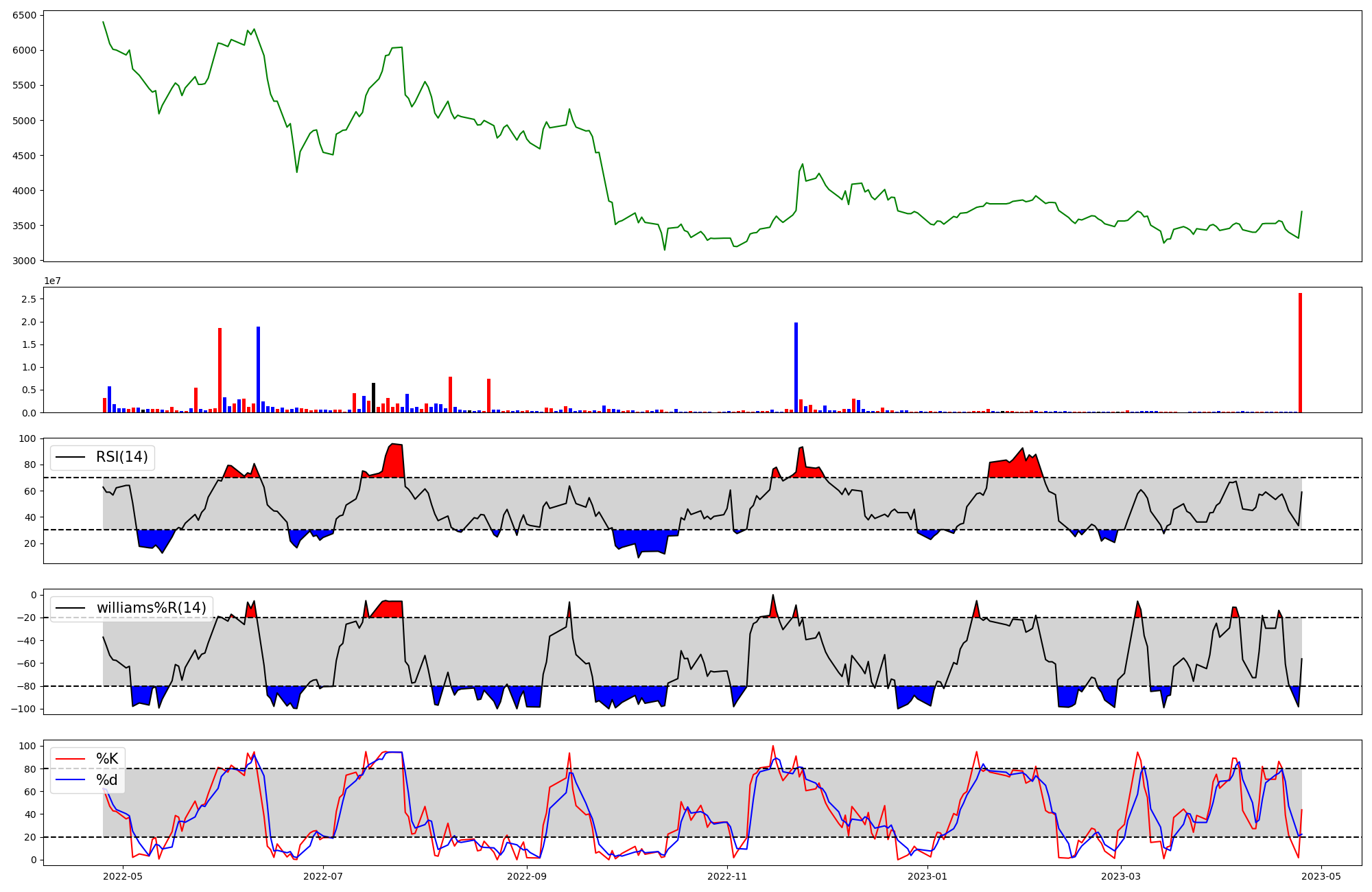Image resolution: width=1372 pixels, height=892 pixels.
Task: Click the black volume bar in July 2022
Action: (373, 398)
